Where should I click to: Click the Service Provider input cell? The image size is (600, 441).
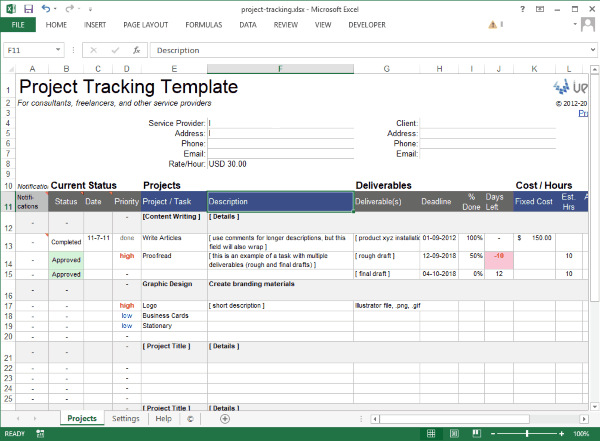tap(280, 123)
